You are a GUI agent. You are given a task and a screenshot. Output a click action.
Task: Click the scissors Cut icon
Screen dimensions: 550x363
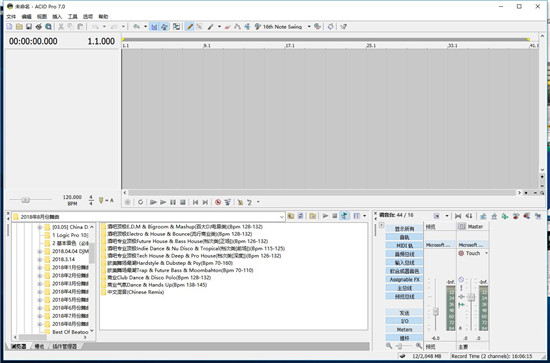61,27
